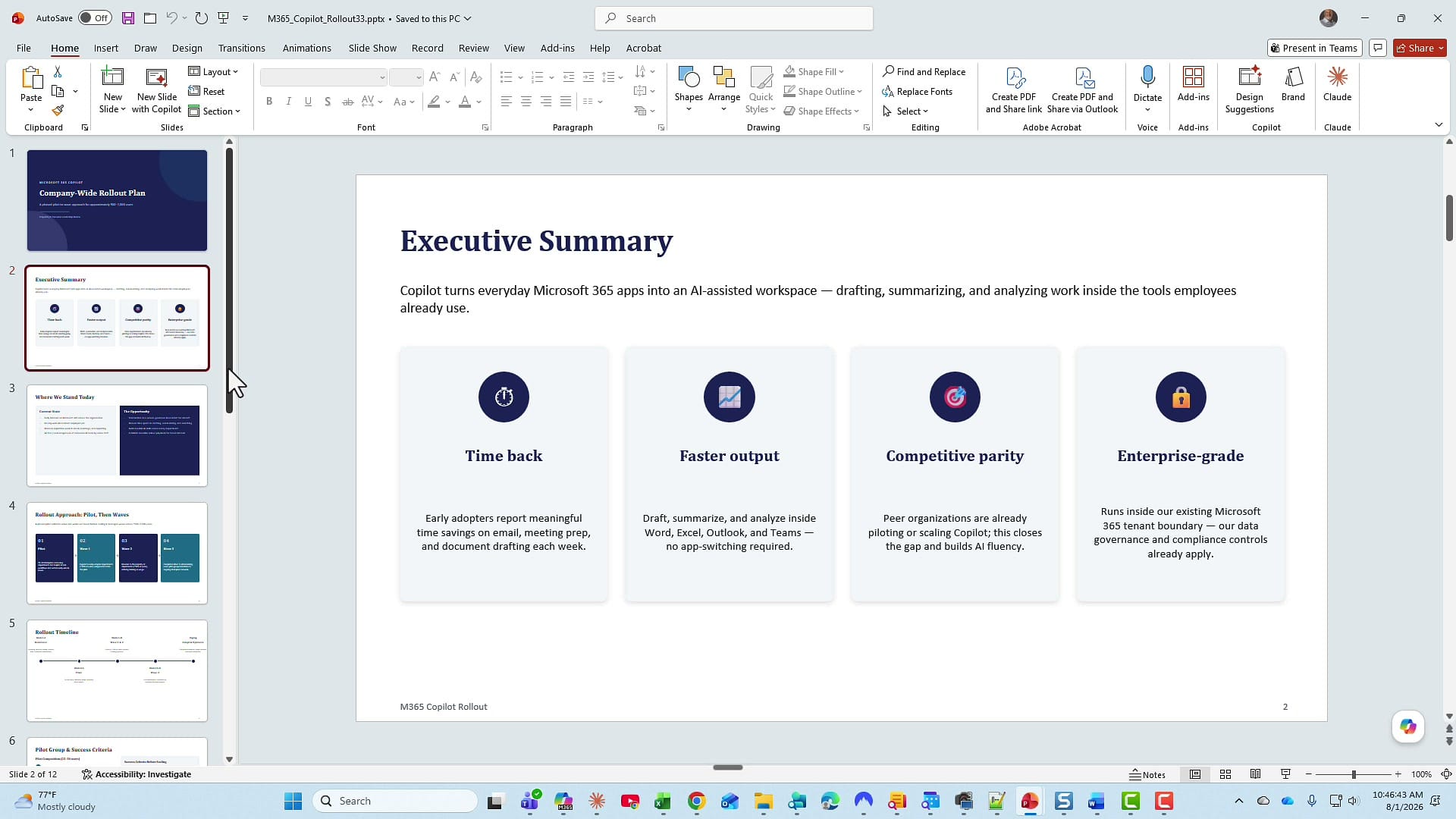Click the zoom slider handle
Viewport: 1456px width, 819px height.
tap(1354, 774)
